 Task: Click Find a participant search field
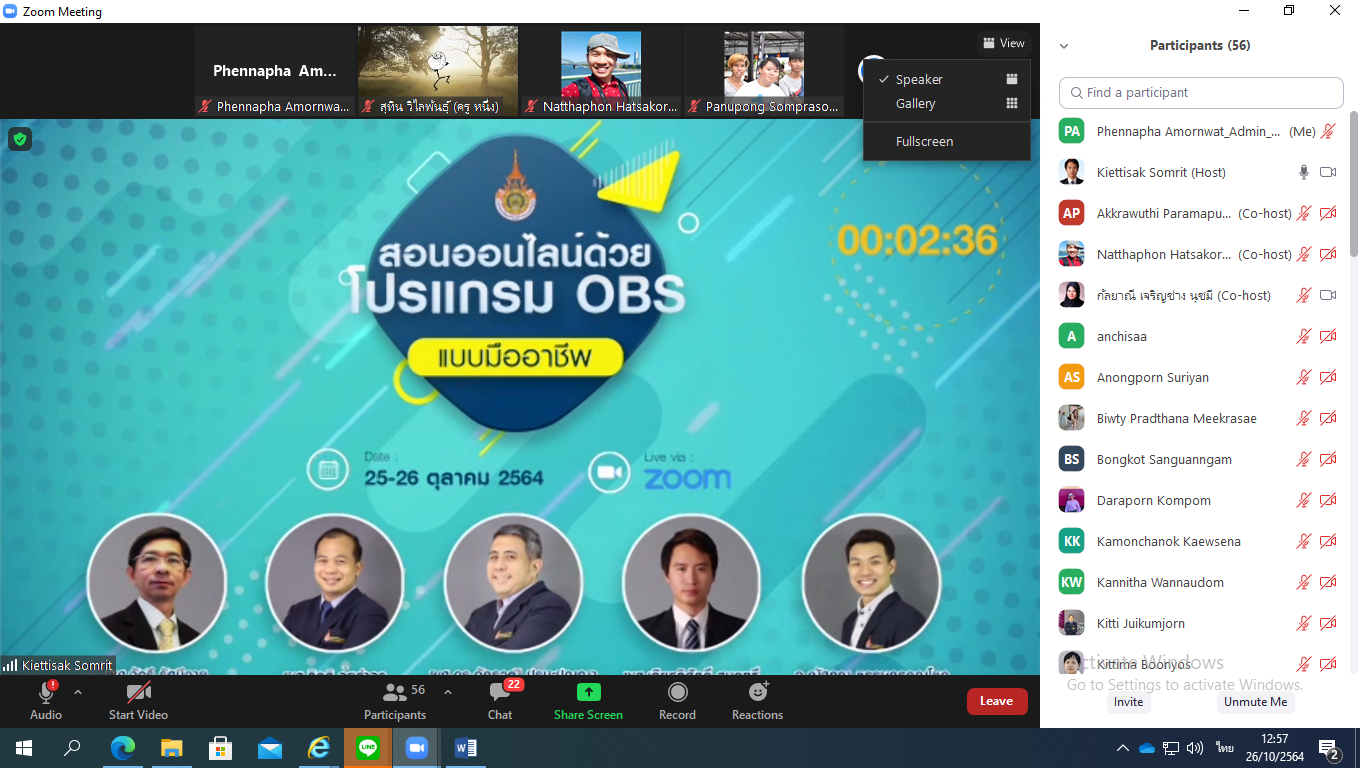coord(1201,92)
